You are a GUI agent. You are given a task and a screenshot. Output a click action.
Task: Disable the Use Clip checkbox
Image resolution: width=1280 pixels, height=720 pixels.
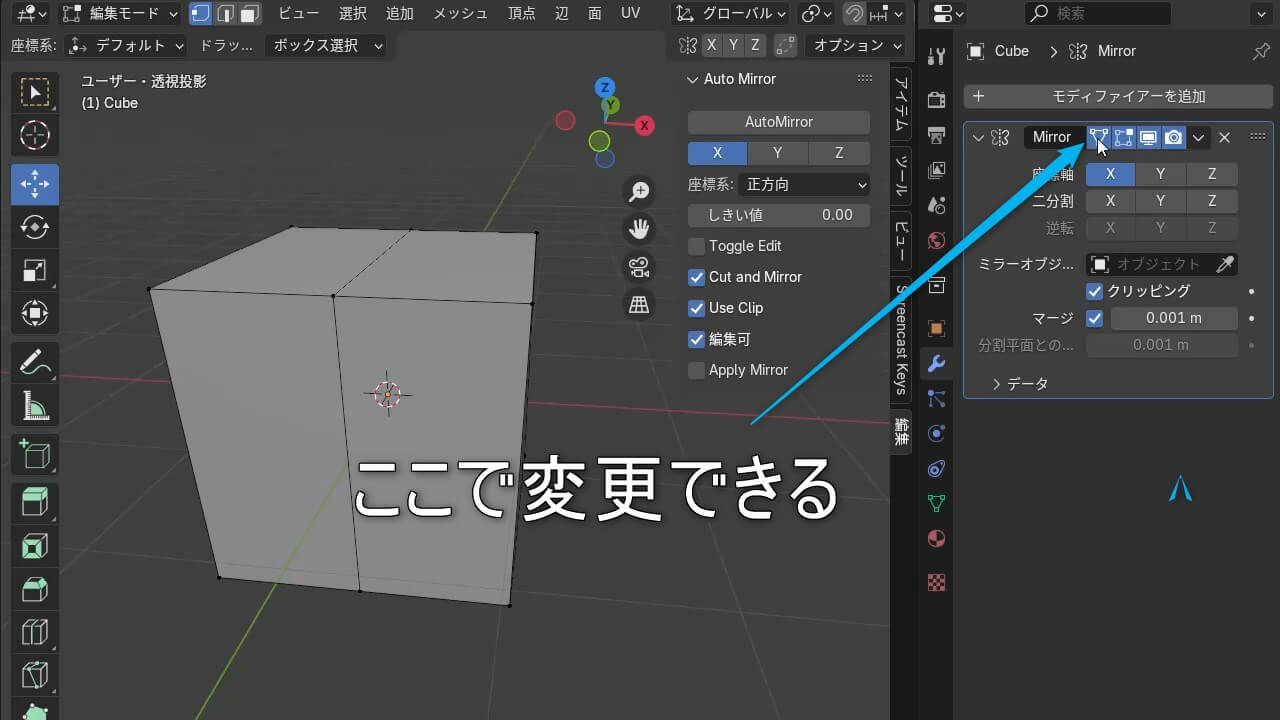pyautogui.click(x=697, y=308)
